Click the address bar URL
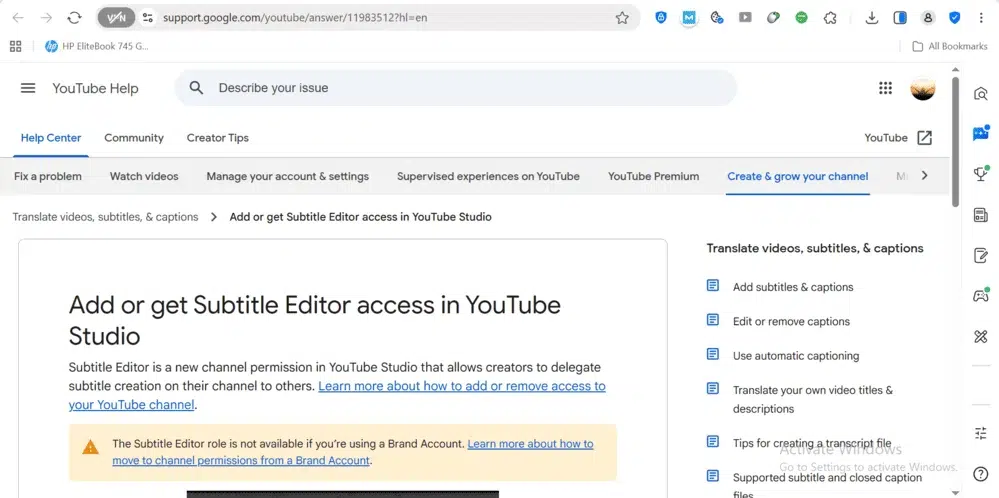 point(295,18)
